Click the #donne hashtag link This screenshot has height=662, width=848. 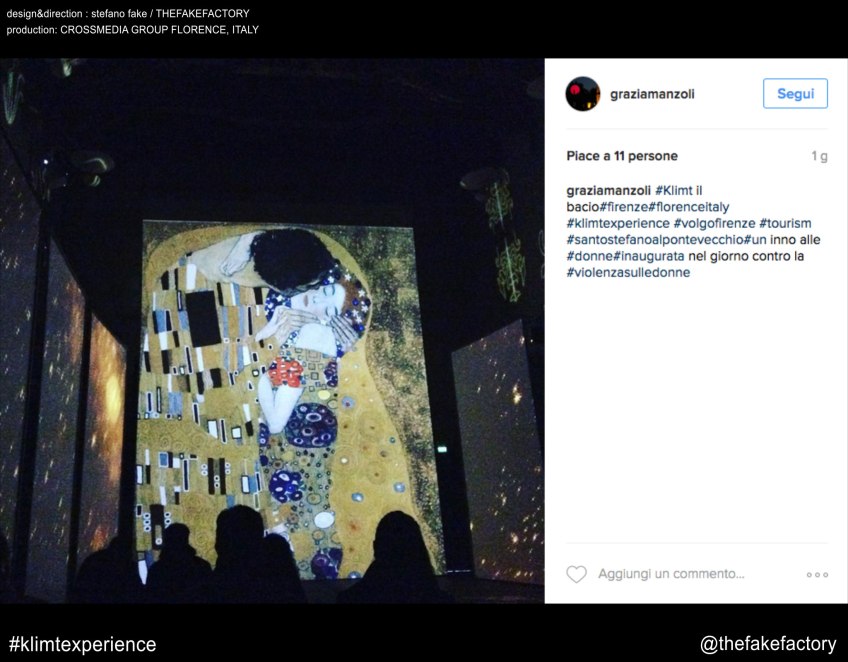[589, 256]
